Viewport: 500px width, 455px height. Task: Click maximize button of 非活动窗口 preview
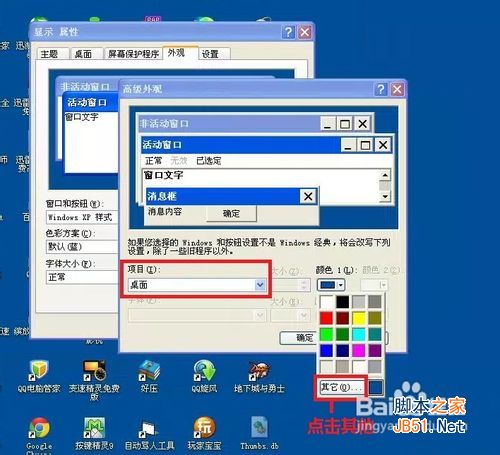(x=345, y=124)
